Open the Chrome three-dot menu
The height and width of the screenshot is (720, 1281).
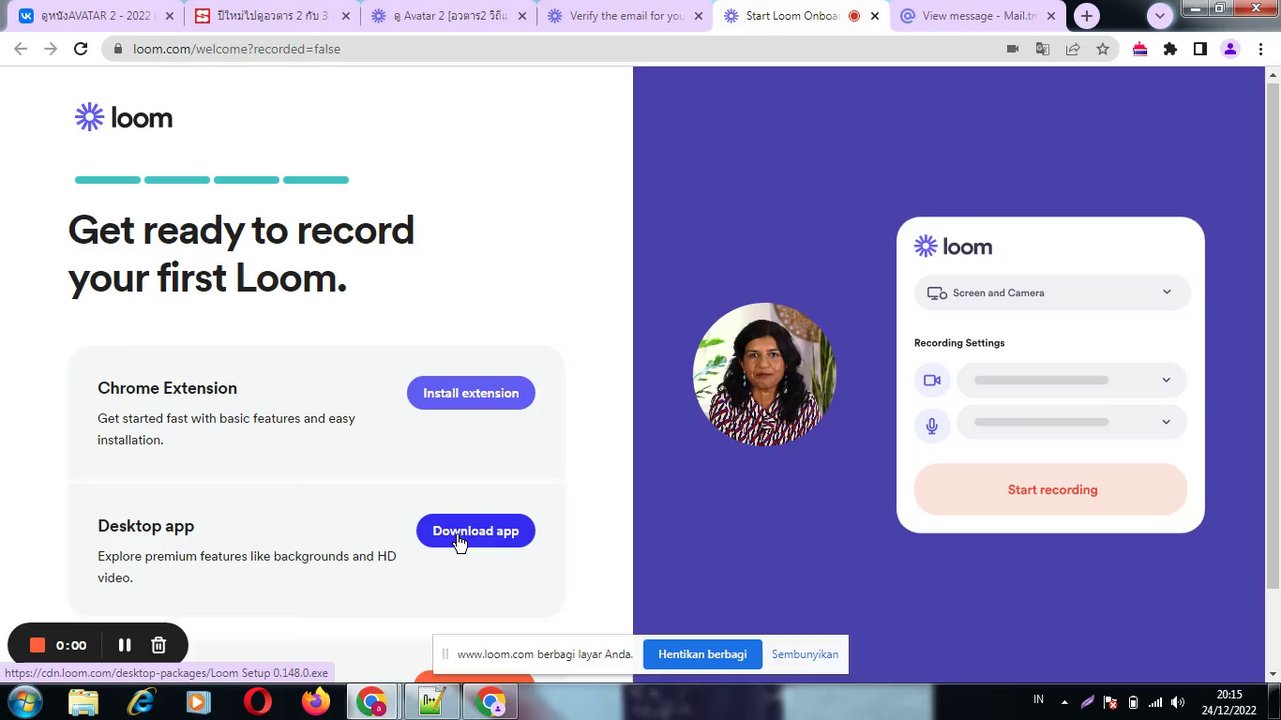tap(1259, 48)
